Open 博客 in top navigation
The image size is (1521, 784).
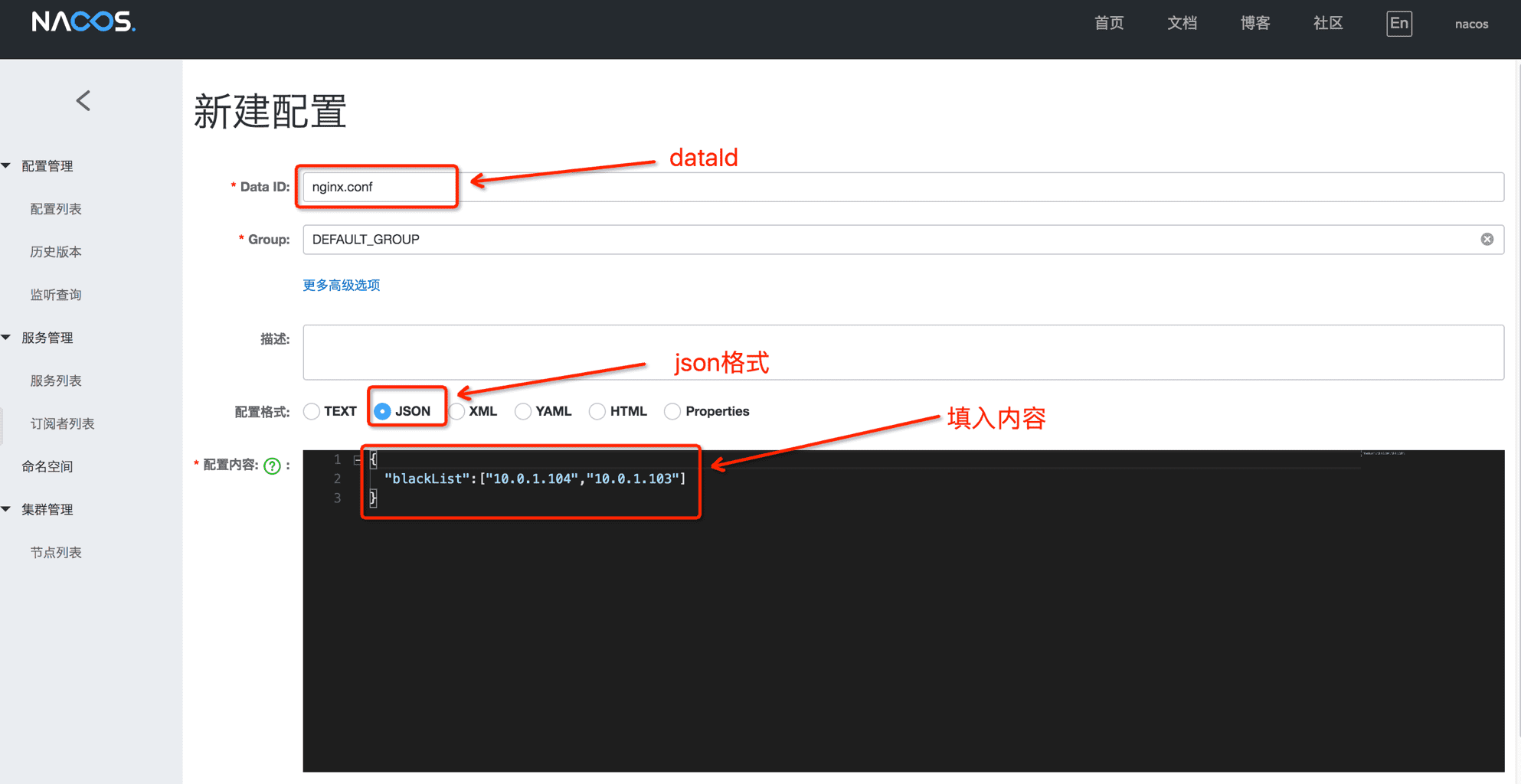[1255, 24]
